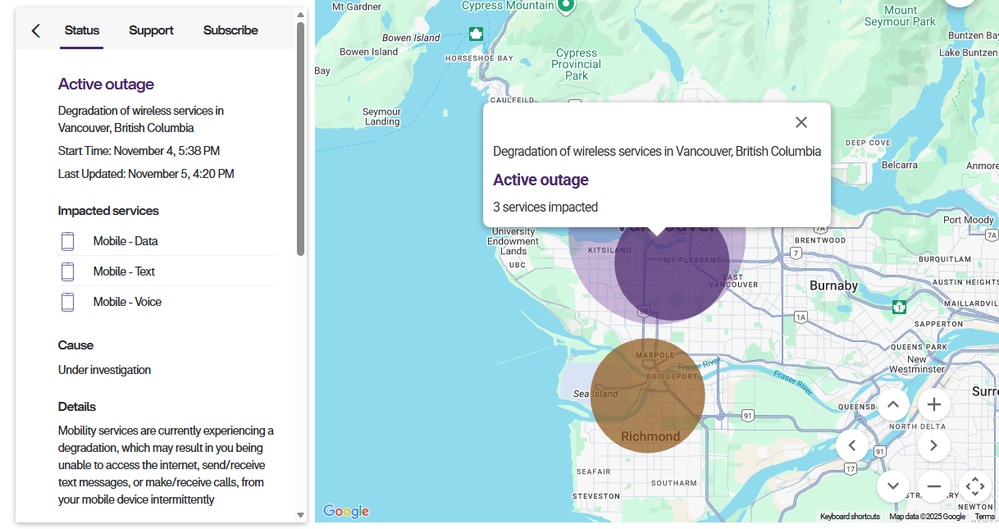Toggle the map camera controls icon
Screen dimensions: 999x529
pos(974,486)
